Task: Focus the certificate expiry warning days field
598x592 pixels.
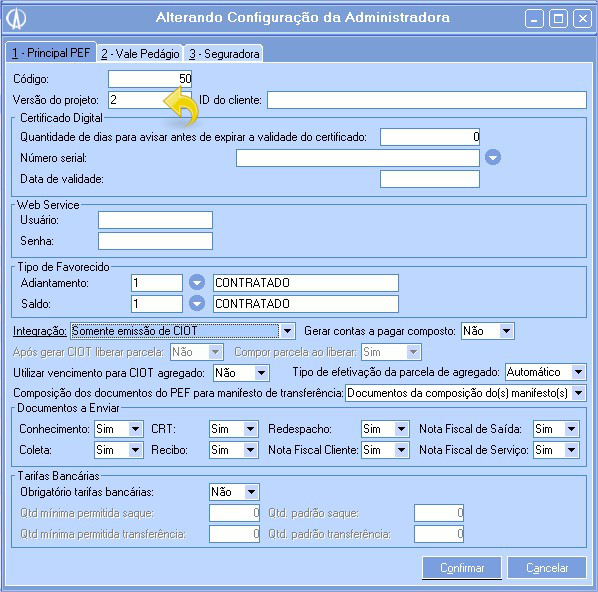Action: (430, 137)
